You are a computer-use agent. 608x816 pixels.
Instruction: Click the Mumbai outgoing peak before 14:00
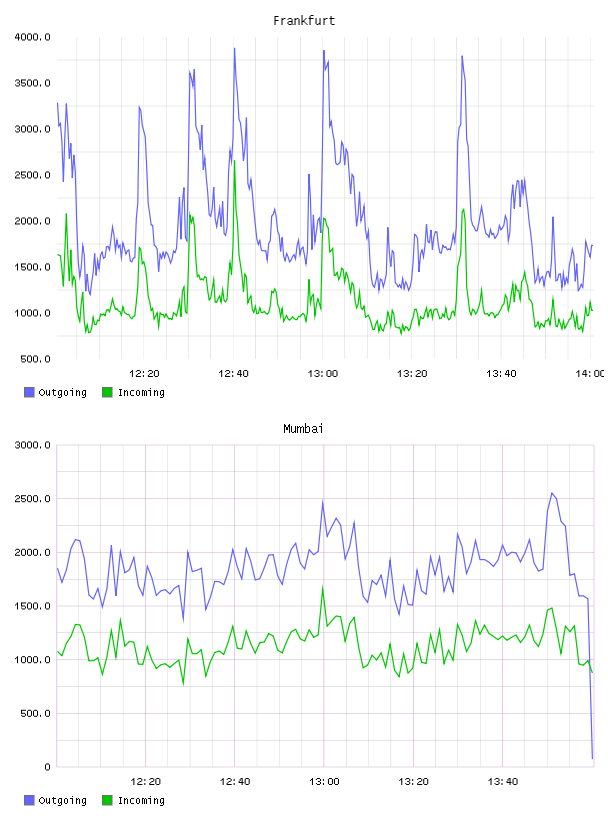tap(552, 493)
